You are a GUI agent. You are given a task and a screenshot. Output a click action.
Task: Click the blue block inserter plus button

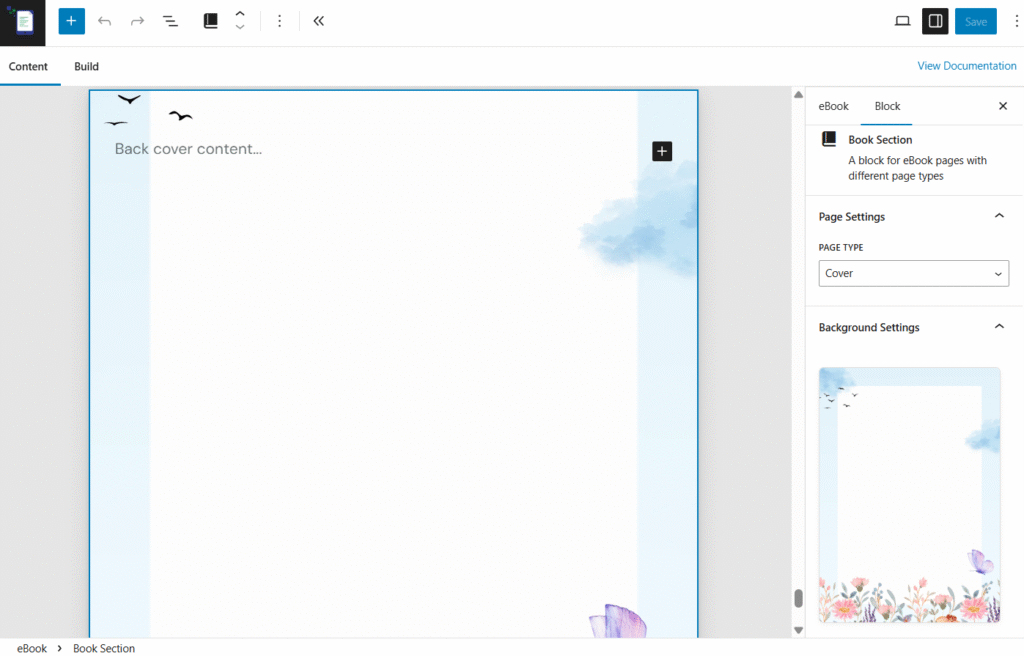point(71,21)
